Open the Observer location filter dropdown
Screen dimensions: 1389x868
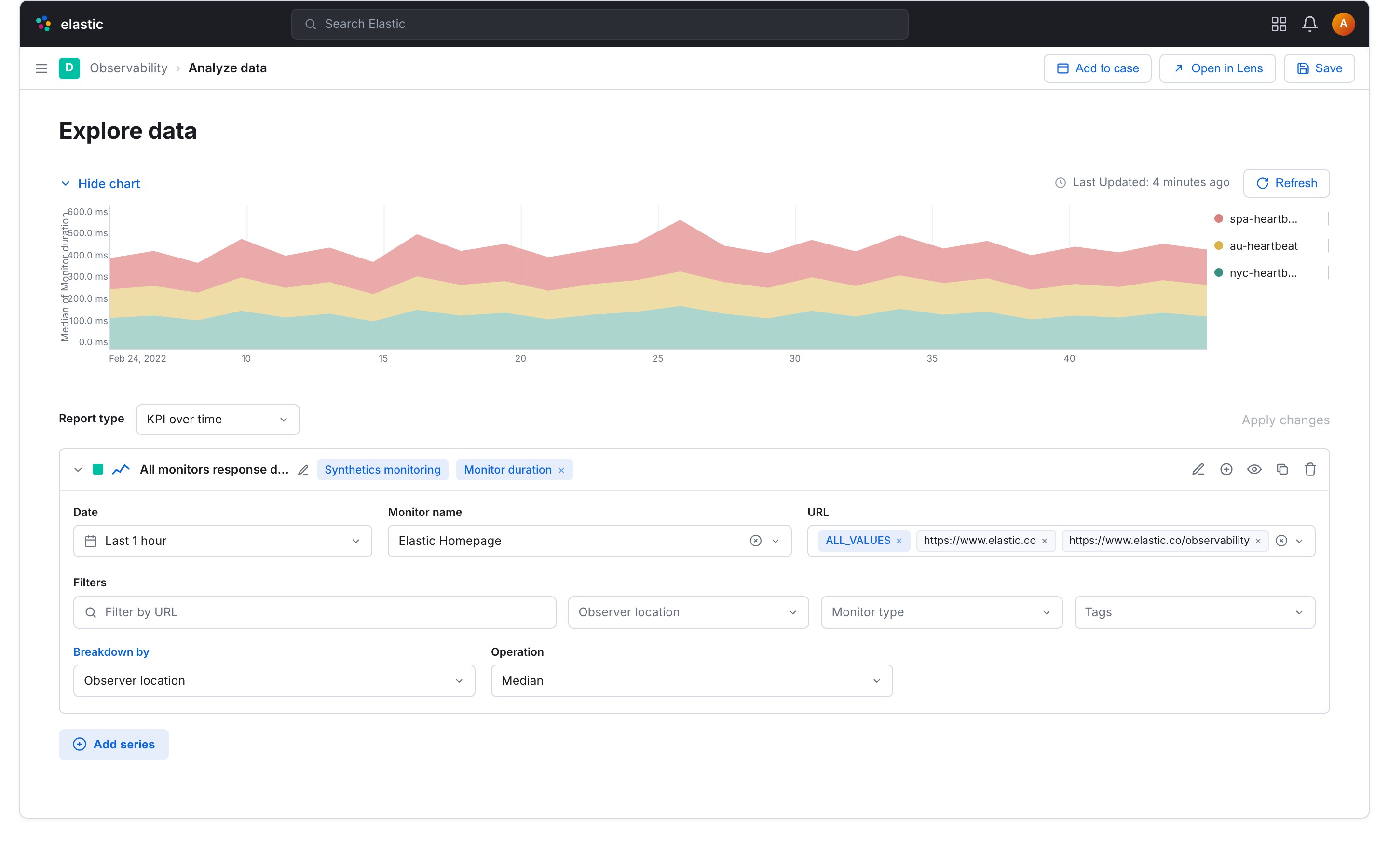coord(688,612)
